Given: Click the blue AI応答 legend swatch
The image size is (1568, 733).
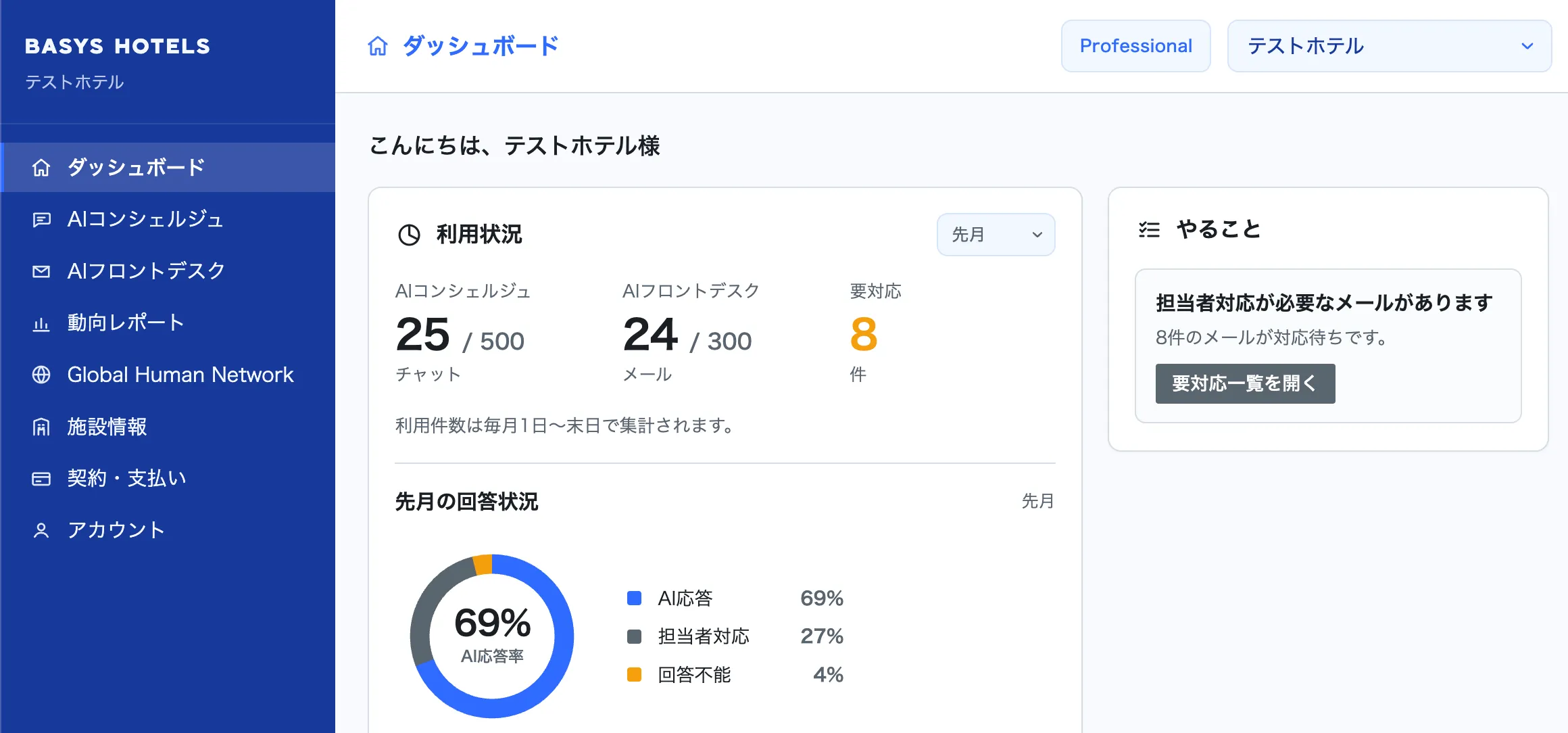Looking at the screenshot, I should point(634,598).
